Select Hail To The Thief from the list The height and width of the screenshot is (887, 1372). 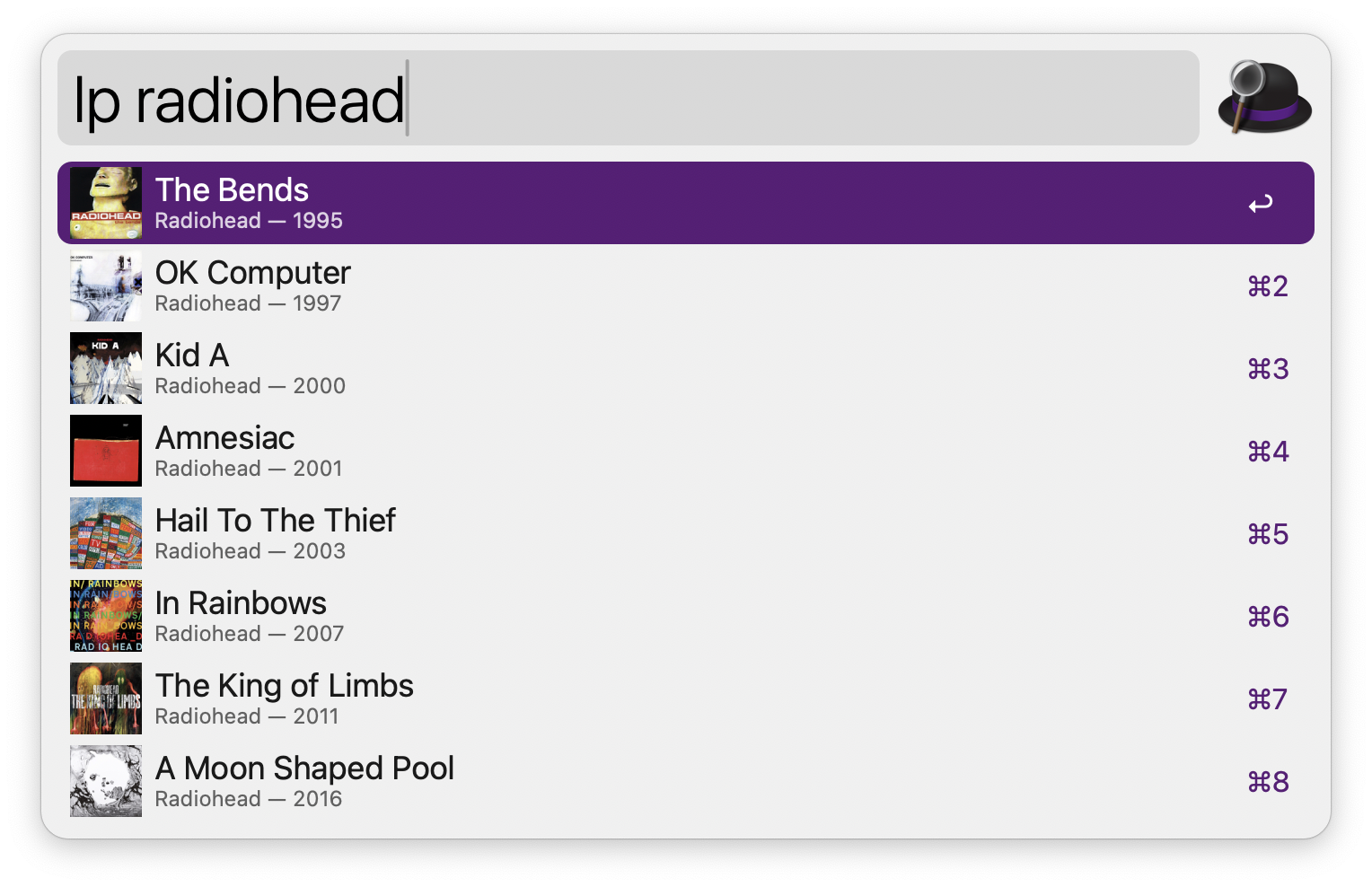(x=539, y=533)
